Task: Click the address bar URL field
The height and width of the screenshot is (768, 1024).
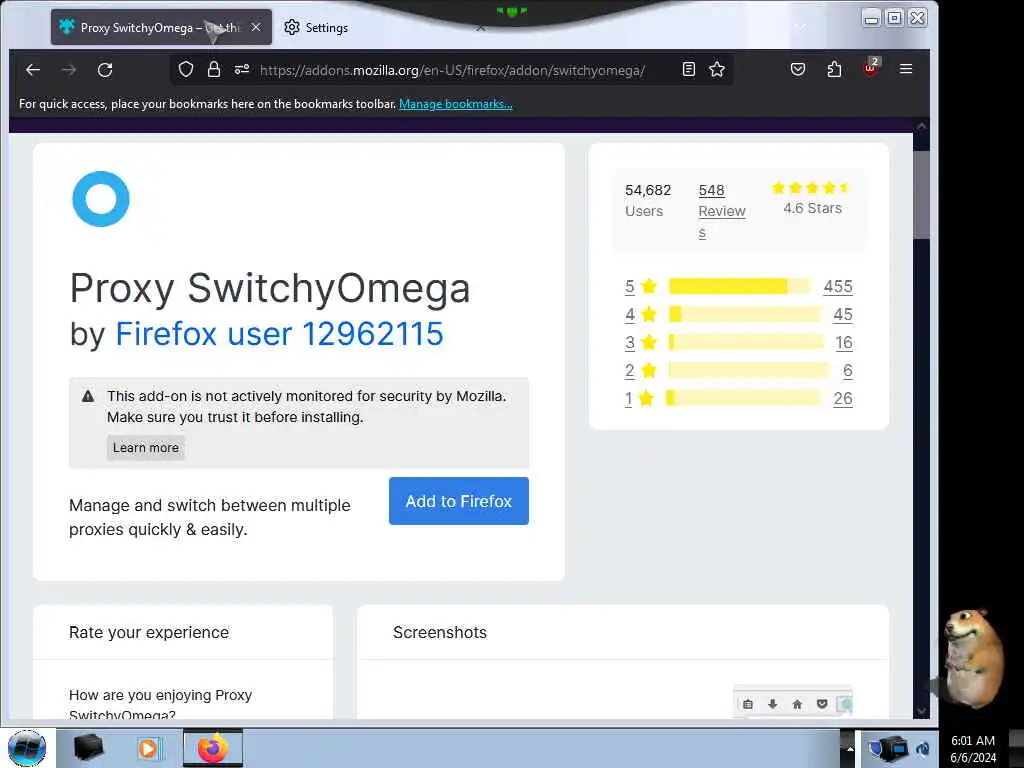Action: coord(452,70)
